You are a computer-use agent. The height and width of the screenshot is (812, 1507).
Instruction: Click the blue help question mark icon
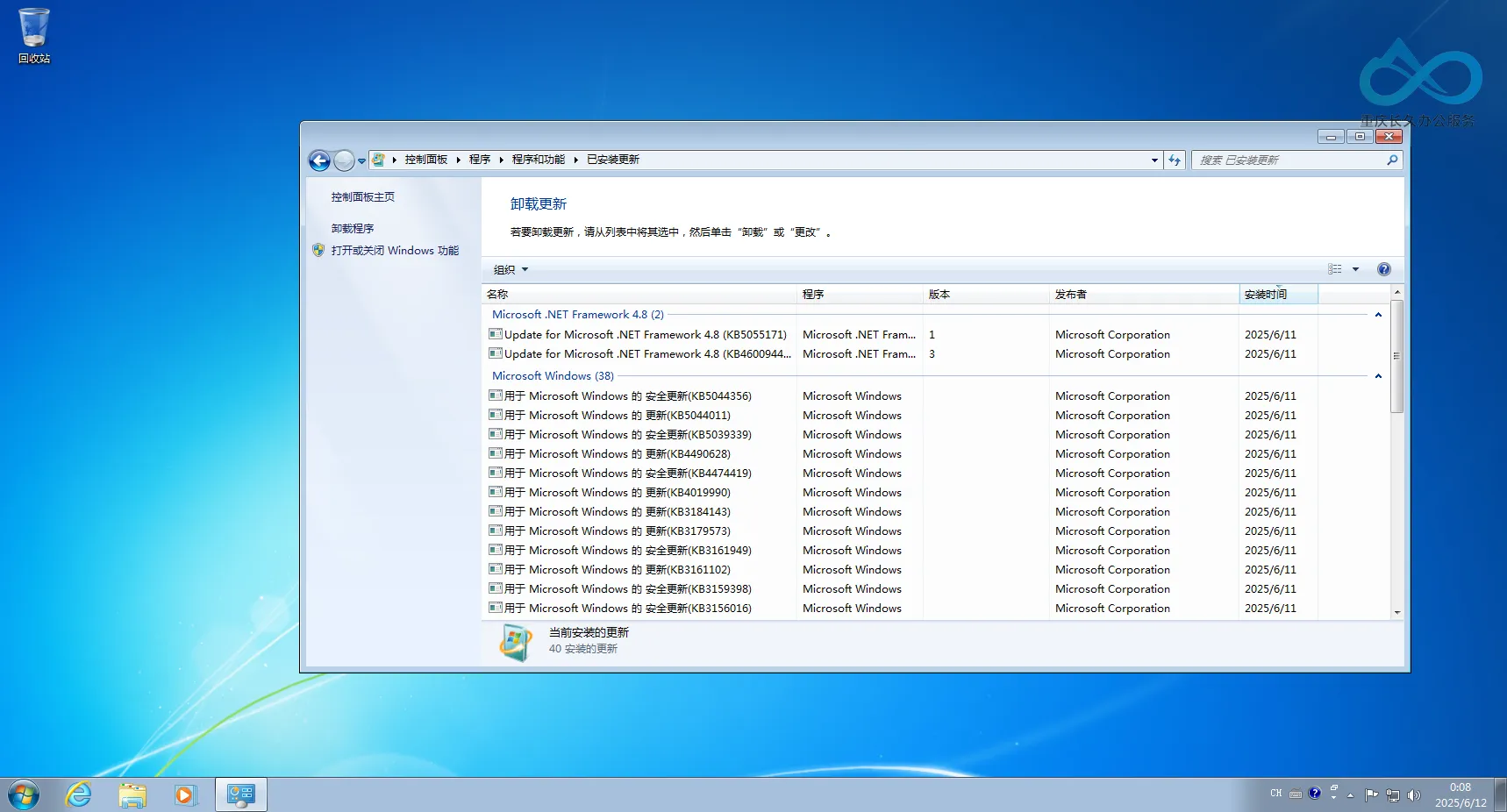click(1384, 269)
